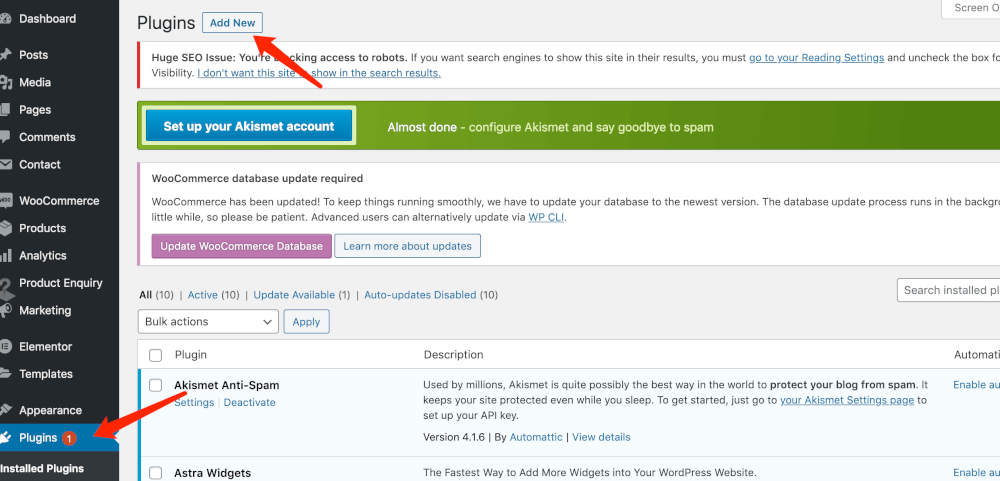1000x481 pixels.
Task: Open the WP CLI link
Action: (x=547, y=217)
